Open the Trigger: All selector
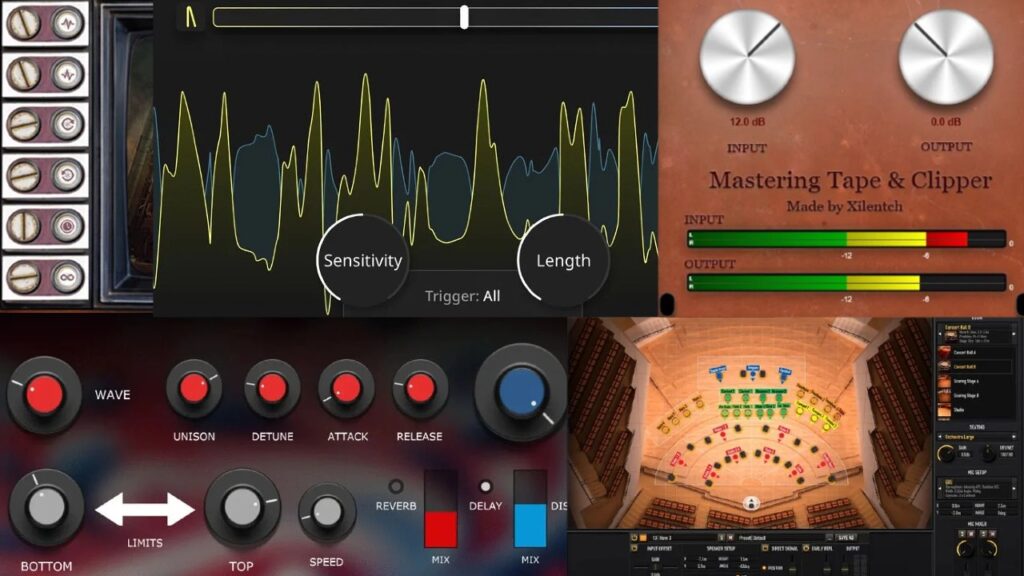This screenshot has height=576, width=1024. pyautogui.click(x=465, y=296)
